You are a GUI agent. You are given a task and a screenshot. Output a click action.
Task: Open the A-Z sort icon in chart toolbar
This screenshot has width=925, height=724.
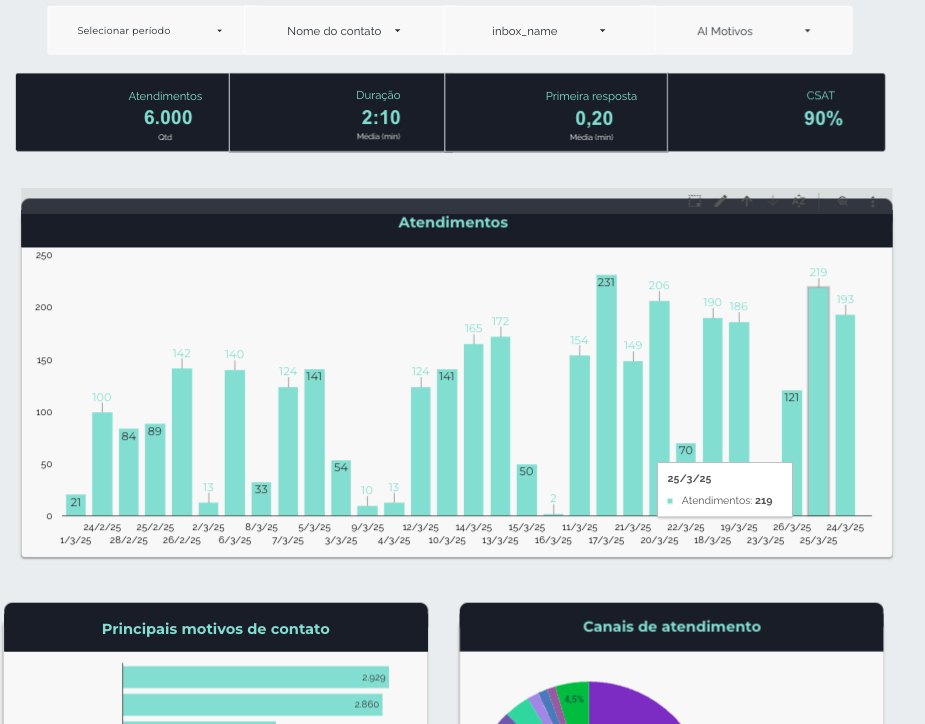[799, 201]
